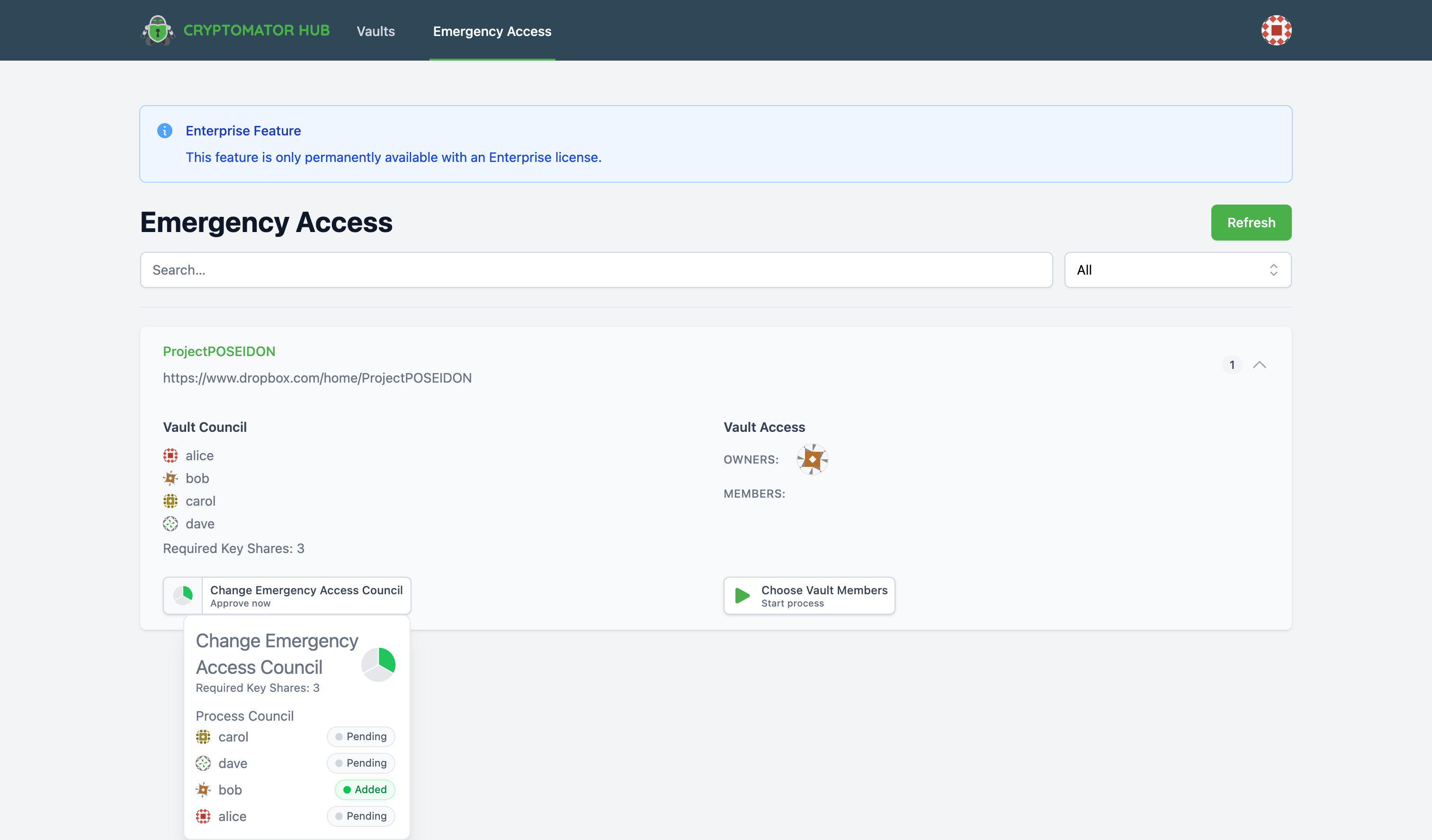Image resolution: width=1432 pixels, height=840 pixels.
Task: Click the badge showing 1 on the vault card
Action: (1232, 364)
